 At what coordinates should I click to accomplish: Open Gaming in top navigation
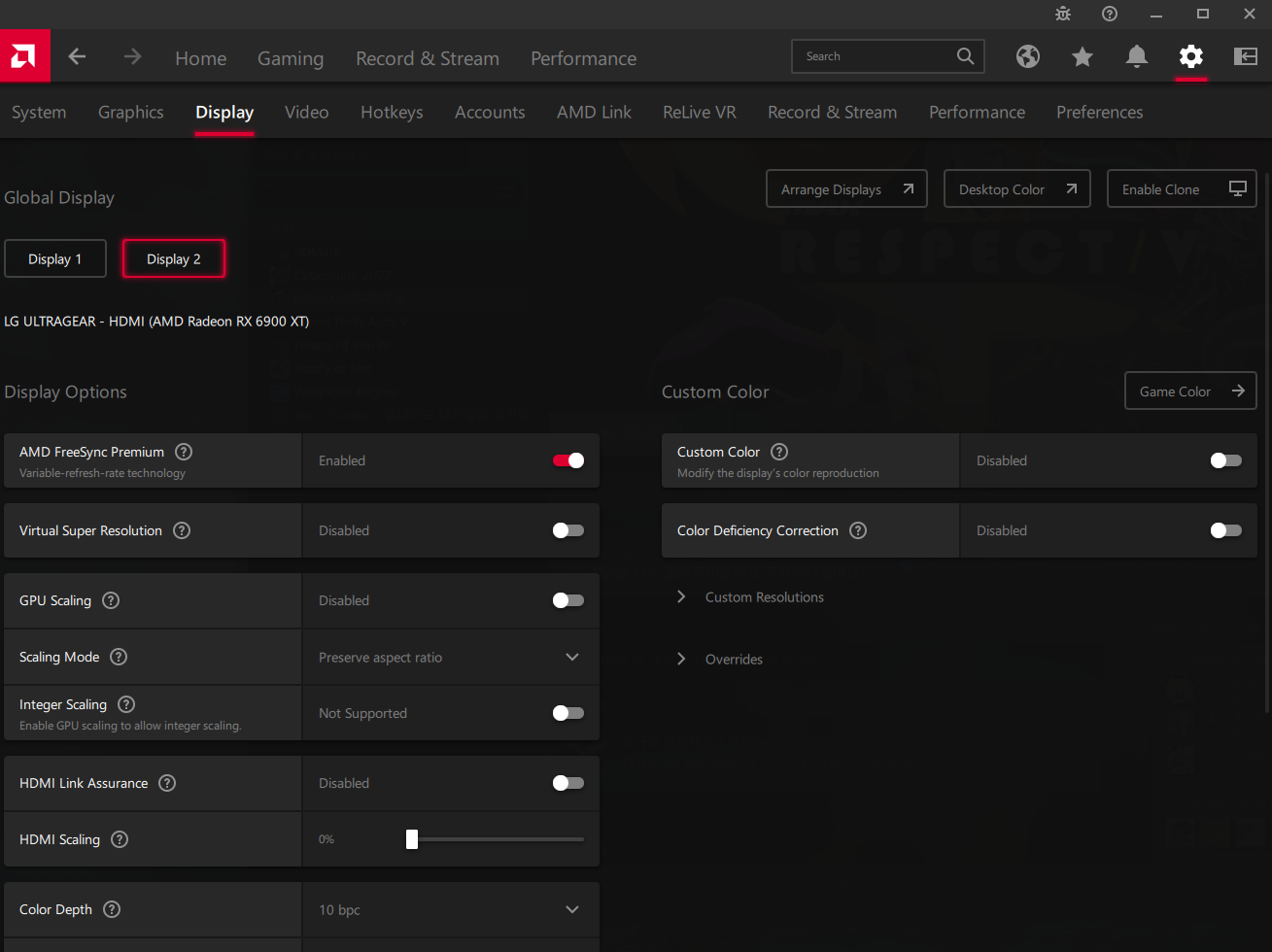coord(291,58)
